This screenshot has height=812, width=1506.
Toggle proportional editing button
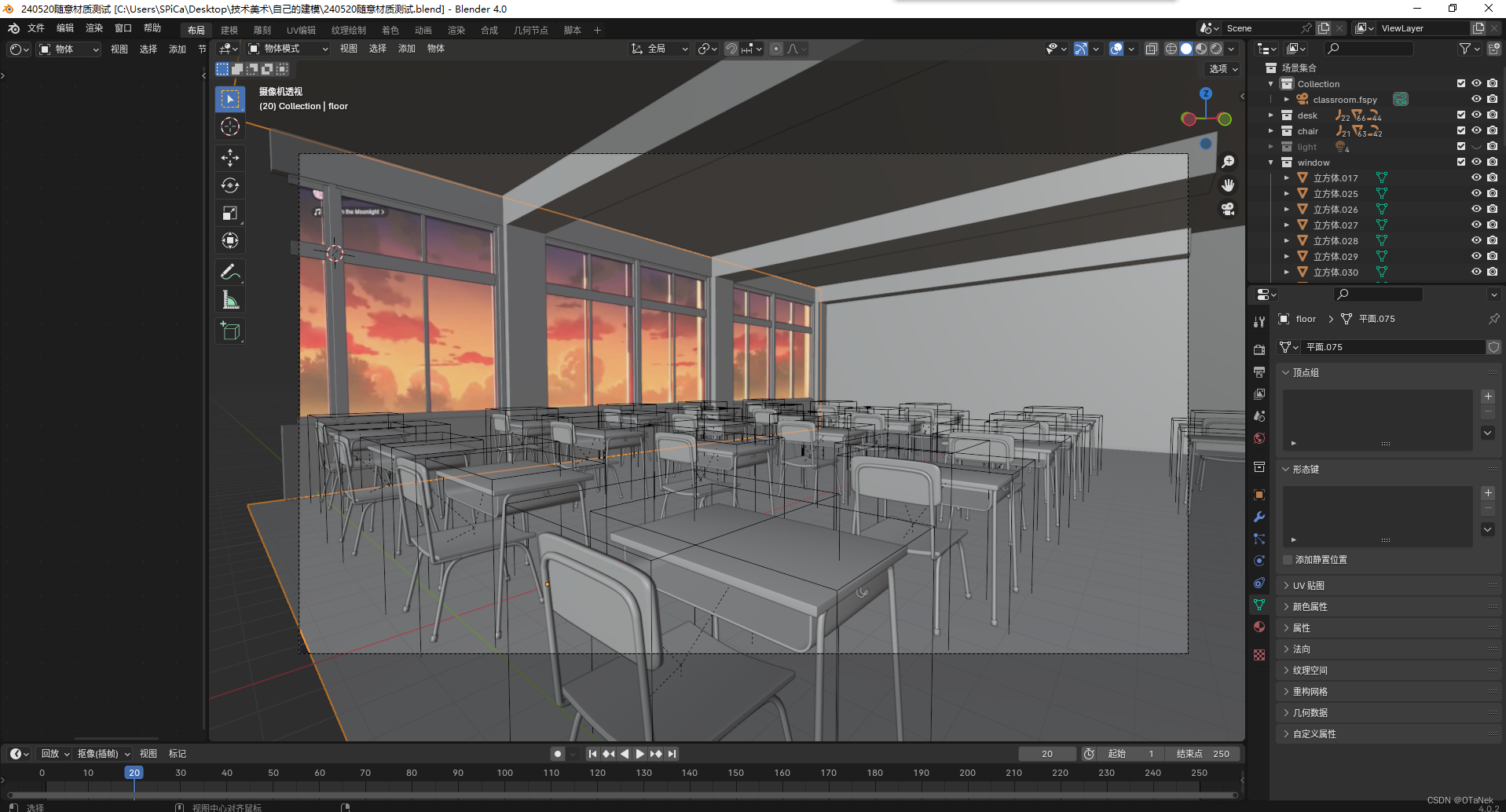pyautogui.click(x=776, y=49)
